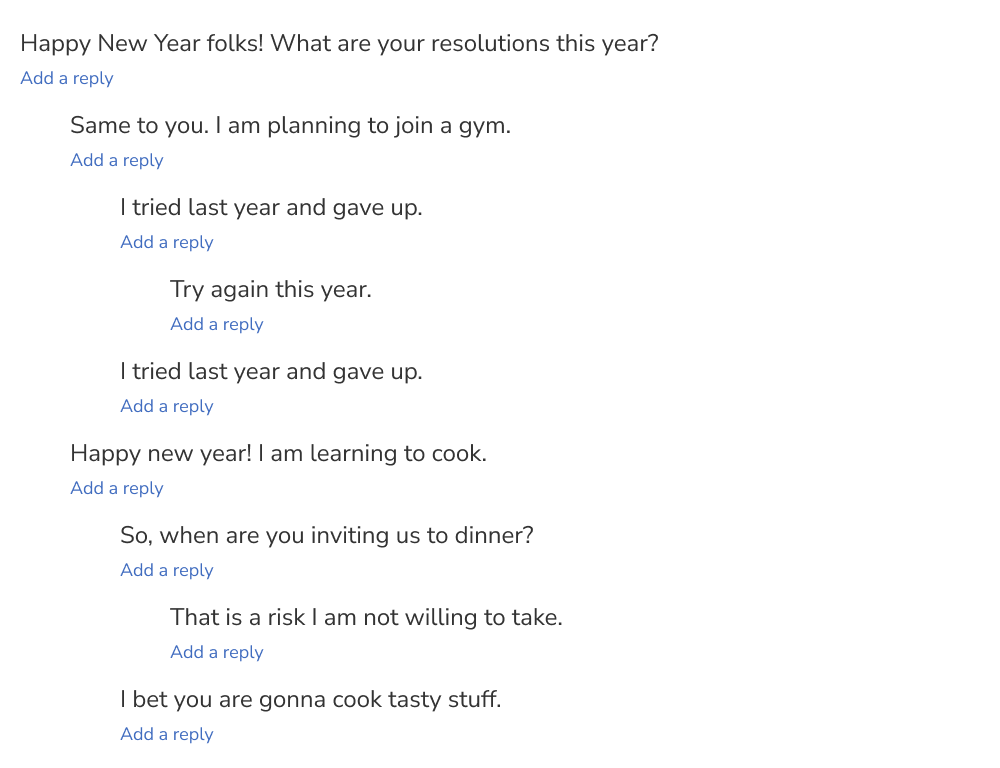Image resolution: width=1000 pixels, height=768 pixels.
Task: Add a reply under "That is a risk" comment
Action: (217, 652)
